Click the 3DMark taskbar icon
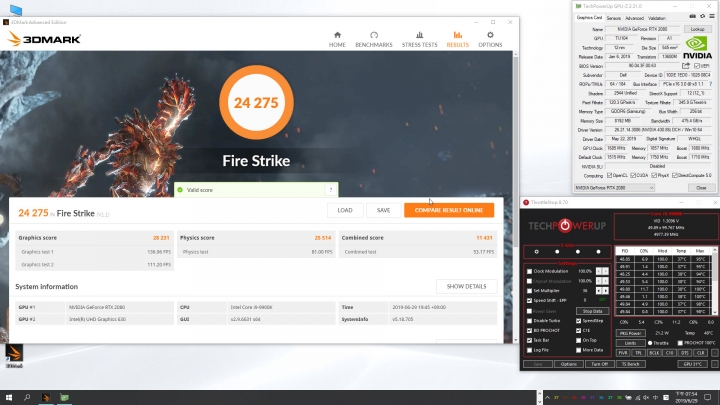720x405 pixels. click(x=45, y=397)
